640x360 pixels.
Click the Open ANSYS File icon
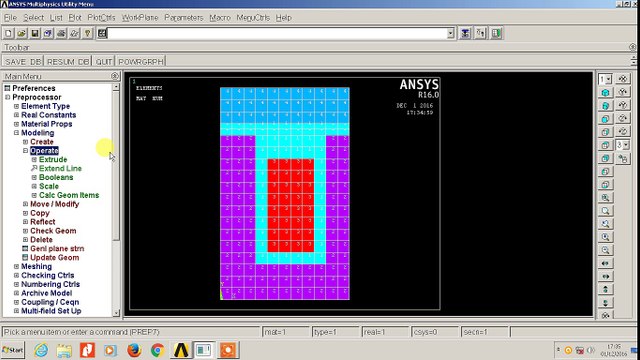point(22,33)
